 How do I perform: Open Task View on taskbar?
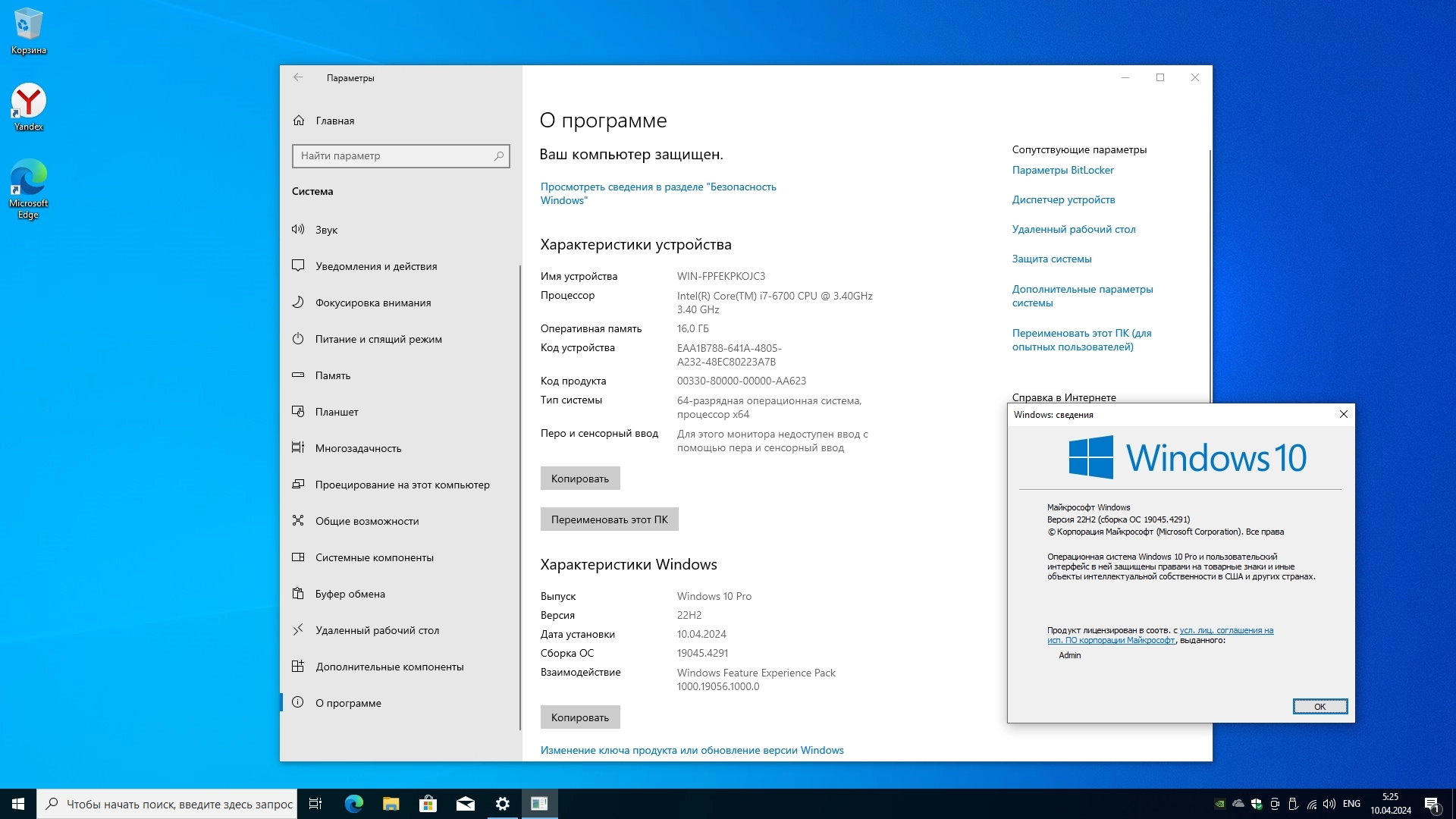(315, 804)
